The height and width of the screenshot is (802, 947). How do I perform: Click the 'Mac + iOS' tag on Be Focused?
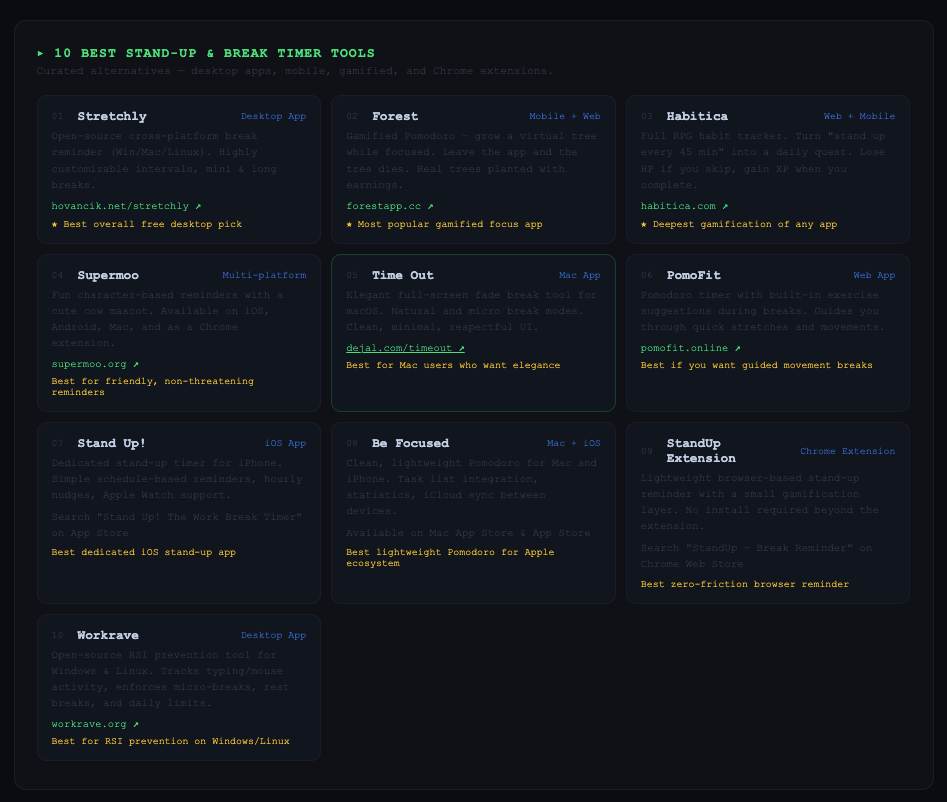574,443
